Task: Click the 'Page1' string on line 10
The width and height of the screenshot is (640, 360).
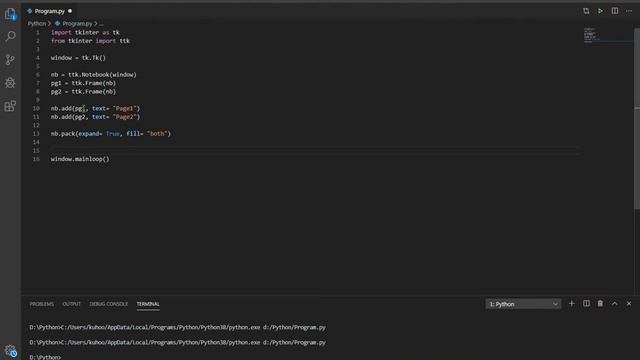Action: (125, 108)
